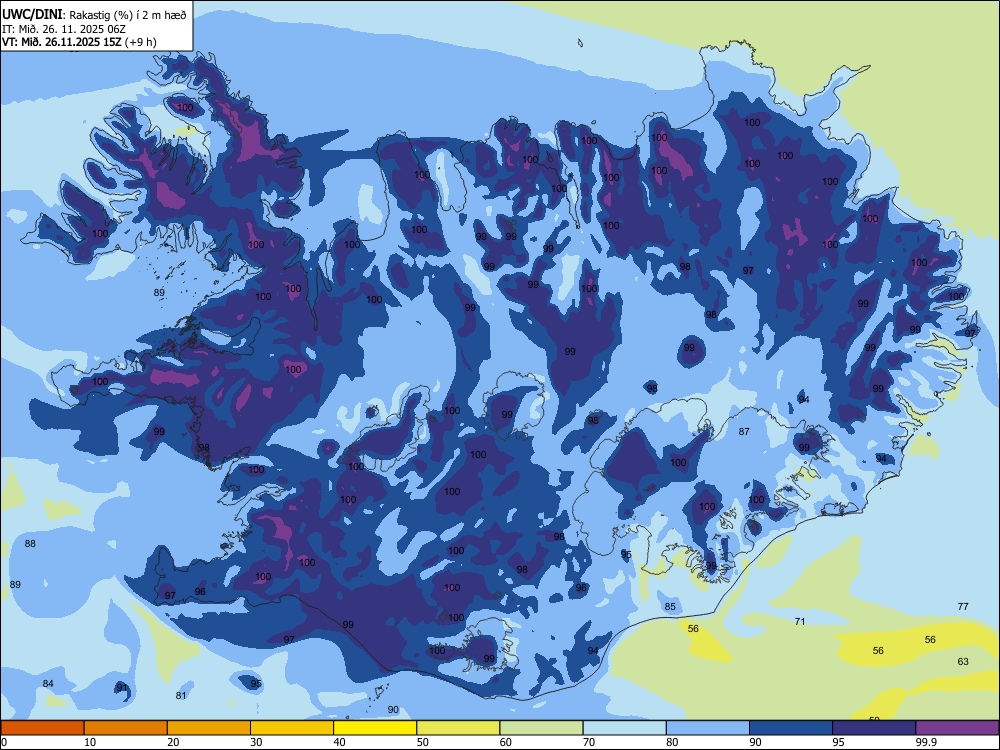This screenshot has width=1000, height=750.
Task: Click the 'VT: Mið. 26.11.2025 15Z (+9 h)' line
Action: coord(79,42)
